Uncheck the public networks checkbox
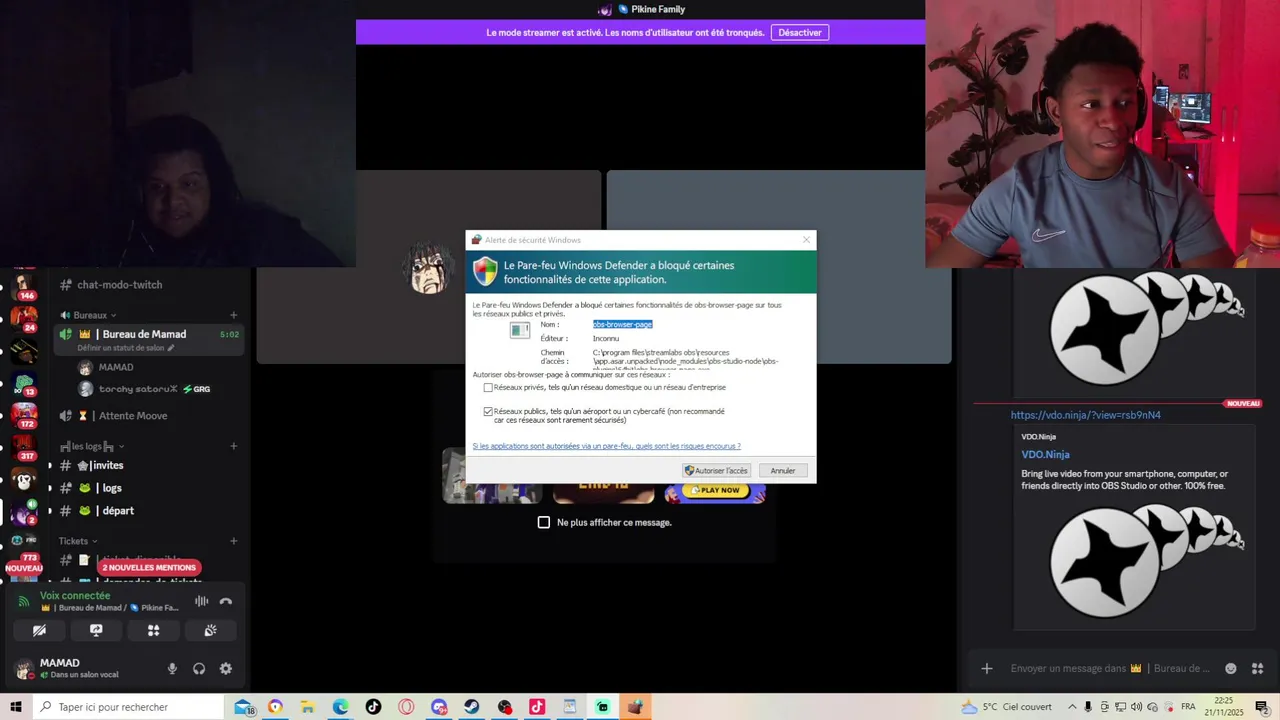The width and height of the screenshot is (1280, 720). pyautogui.click(x=488, y=411)
